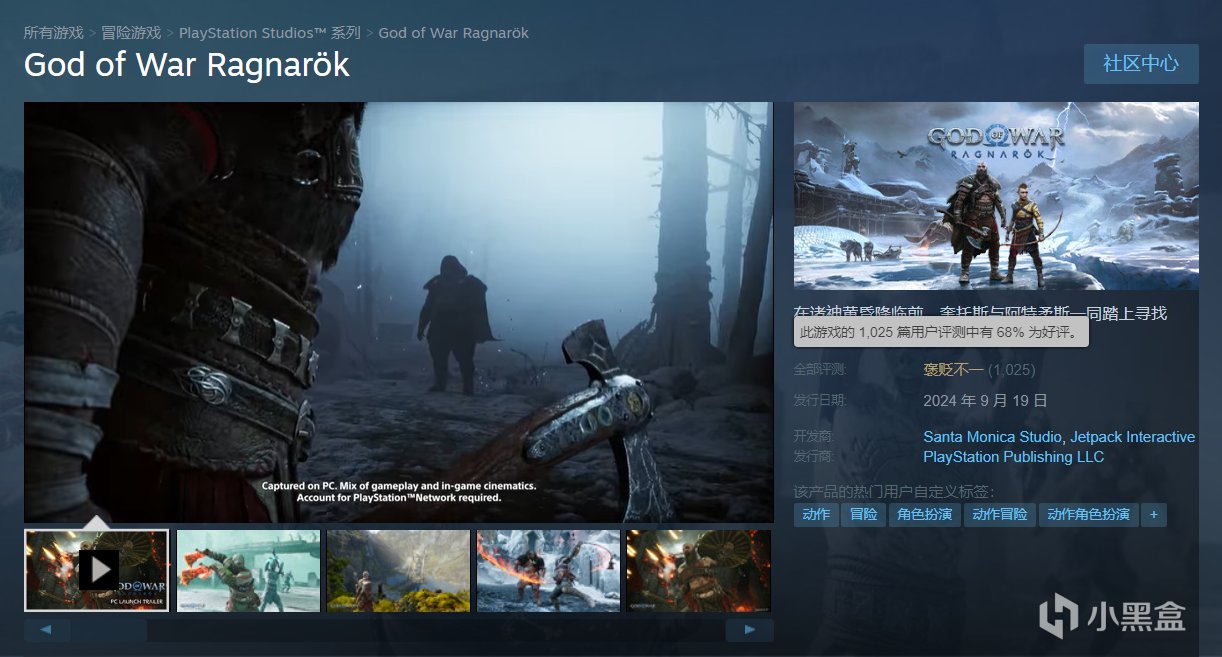The height and width of the screenshot is (657, 1222).
Task: Select the 冒险 tag
Action: click(x=864, y=515)
